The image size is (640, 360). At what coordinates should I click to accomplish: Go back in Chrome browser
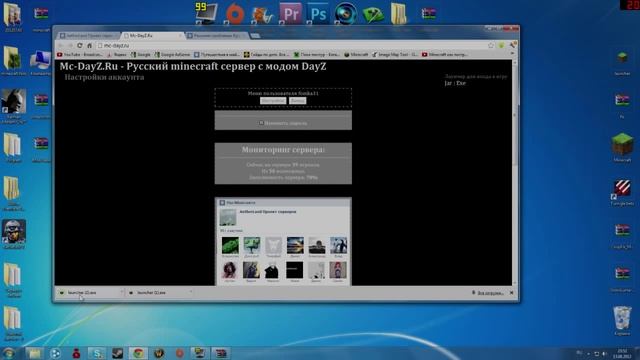pos(60,46)
